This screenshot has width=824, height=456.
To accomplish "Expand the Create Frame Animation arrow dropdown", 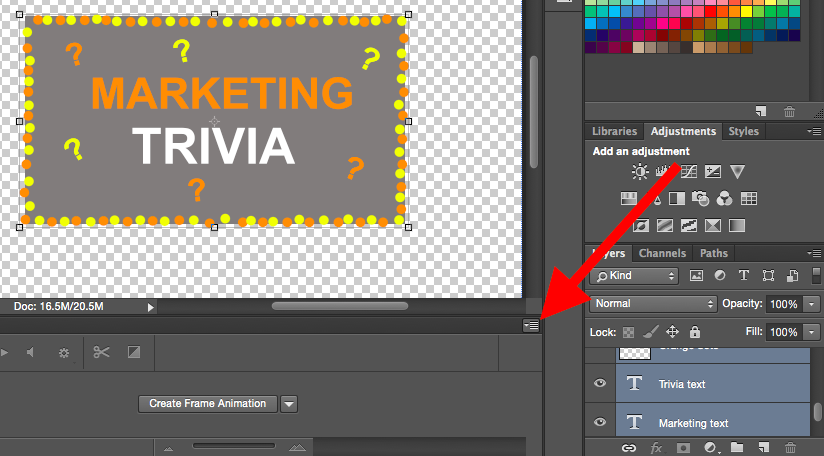I will pos(289,404).
